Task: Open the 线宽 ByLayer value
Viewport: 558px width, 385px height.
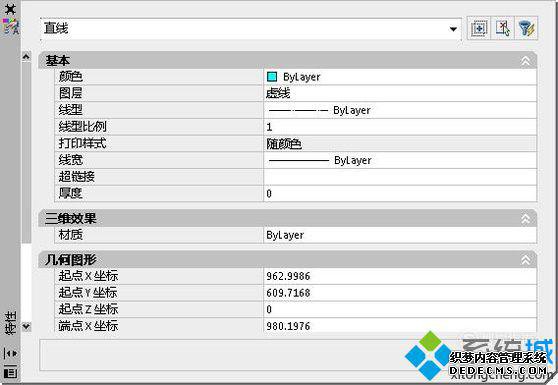Action: [x=400, y=160]
